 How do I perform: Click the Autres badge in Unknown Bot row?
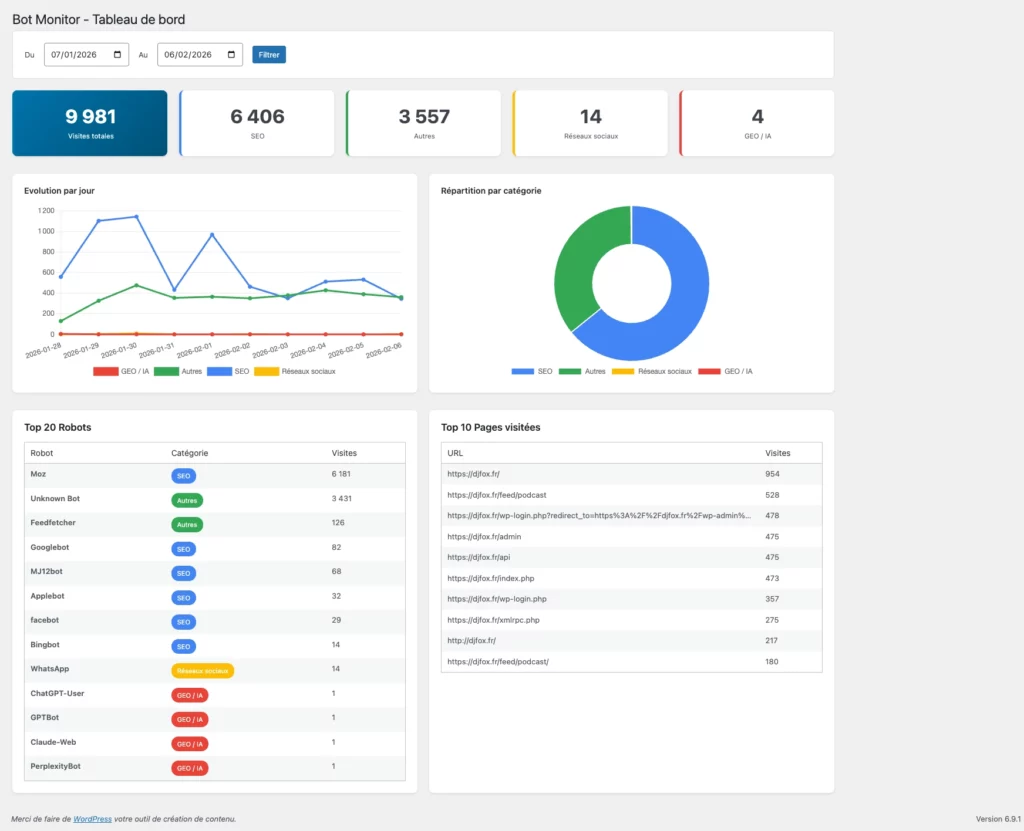[x=187, y=501]
